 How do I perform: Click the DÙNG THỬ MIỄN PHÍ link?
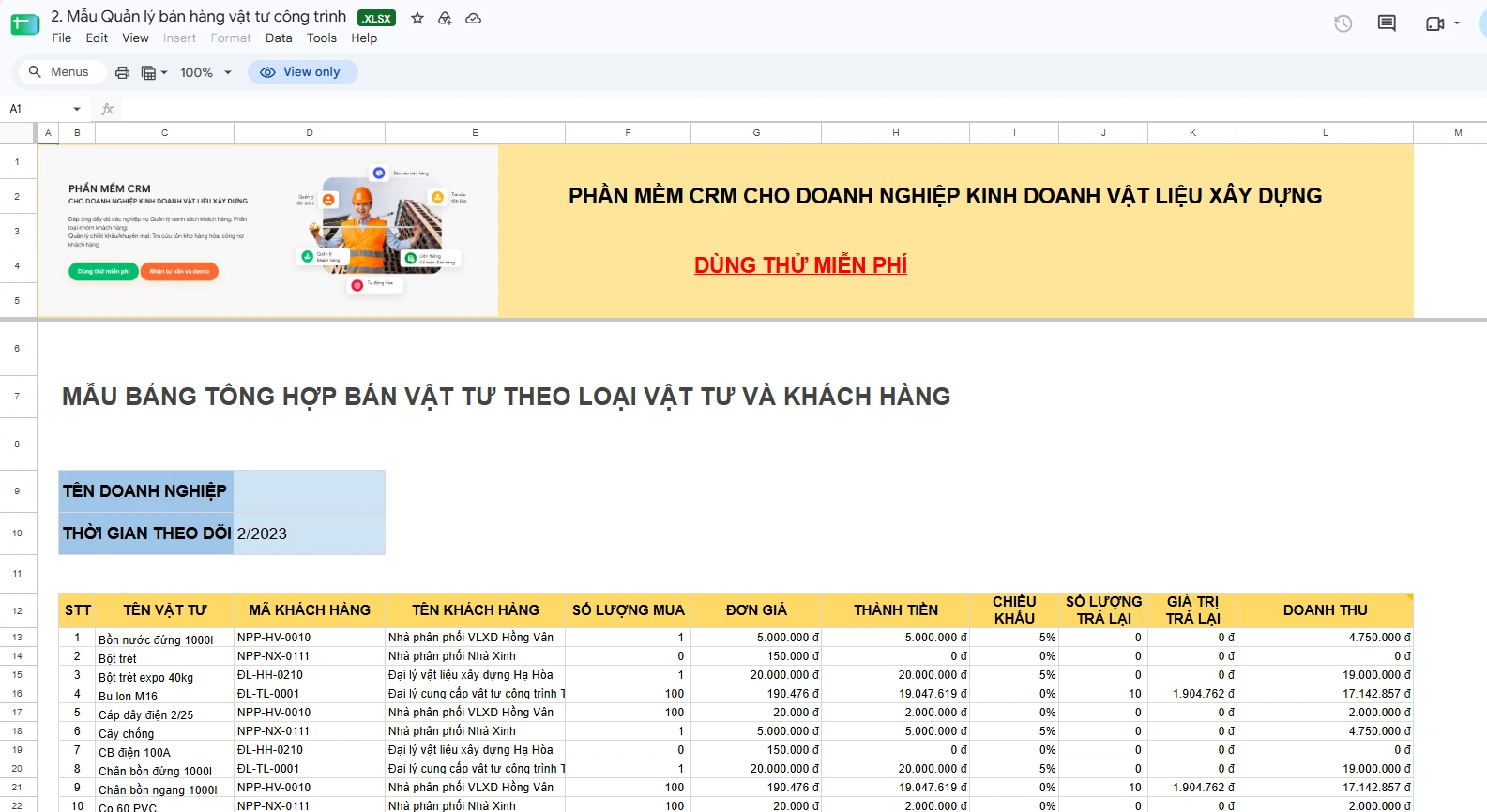point(800,265)
